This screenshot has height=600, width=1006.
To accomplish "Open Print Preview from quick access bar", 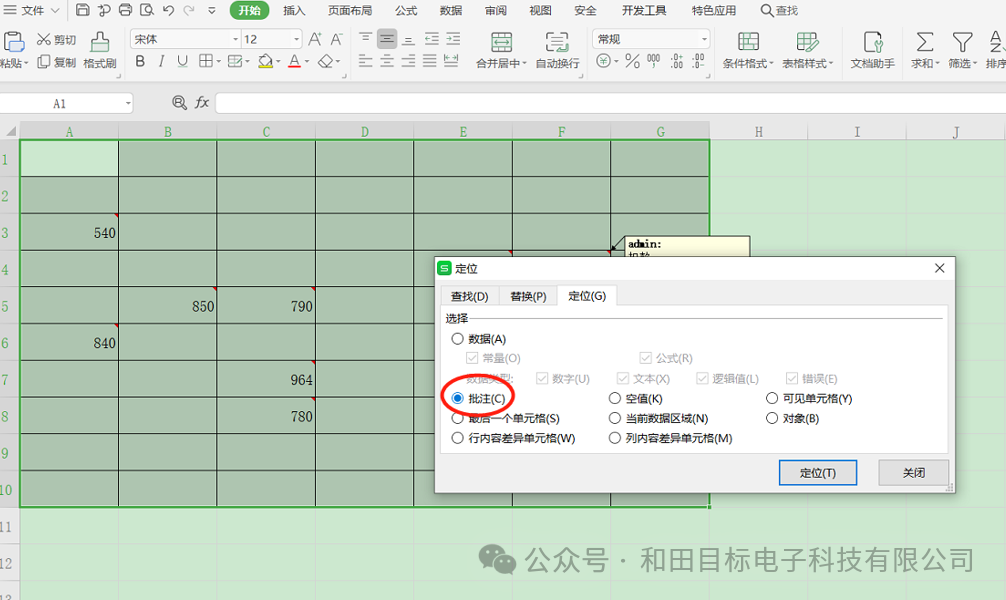I will click(x=147, y=10).
